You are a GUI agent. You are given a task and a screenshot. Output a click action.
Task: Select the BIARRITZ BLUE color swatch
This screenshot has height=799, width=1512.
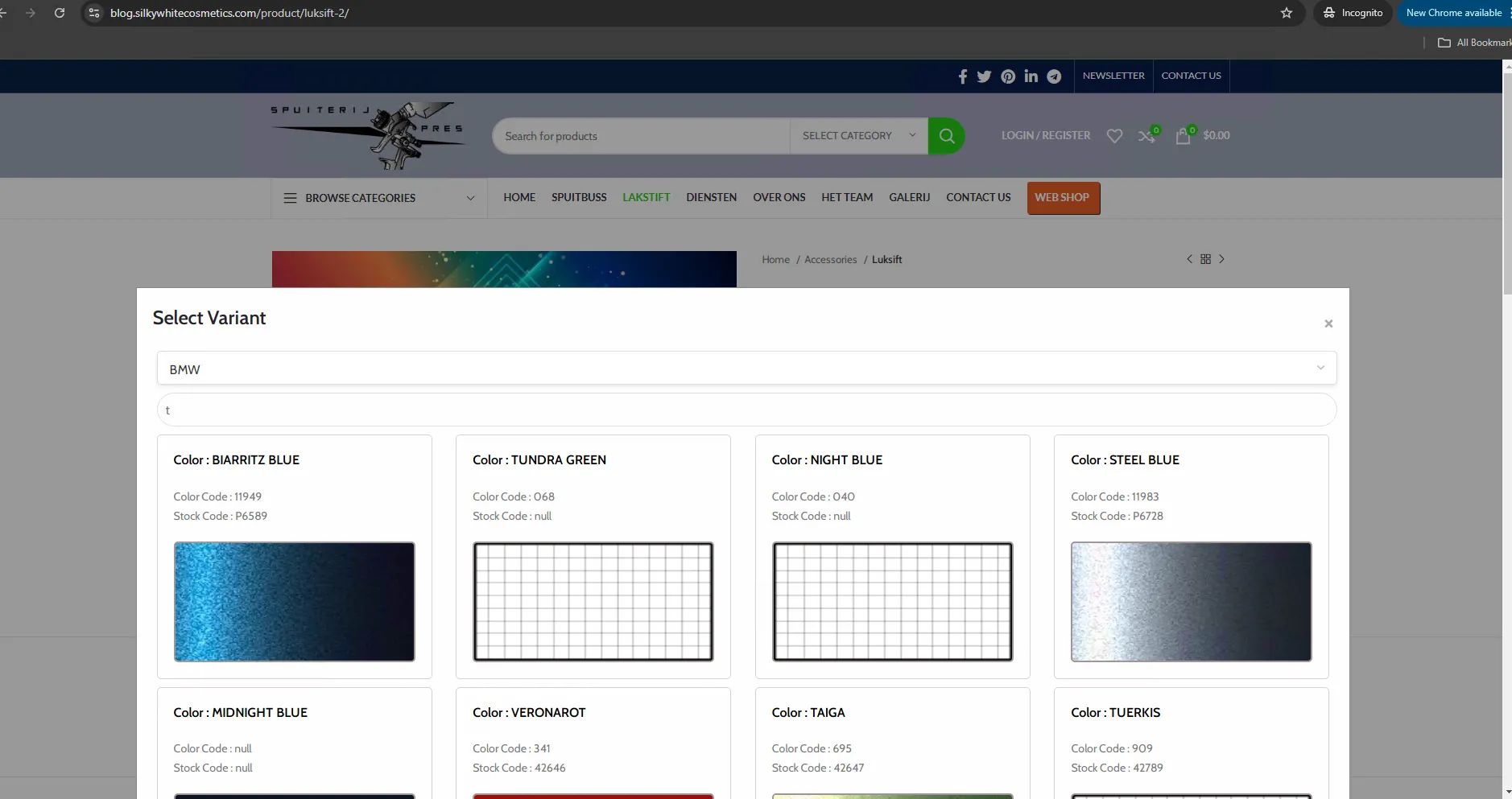click(x=294, y=602)
